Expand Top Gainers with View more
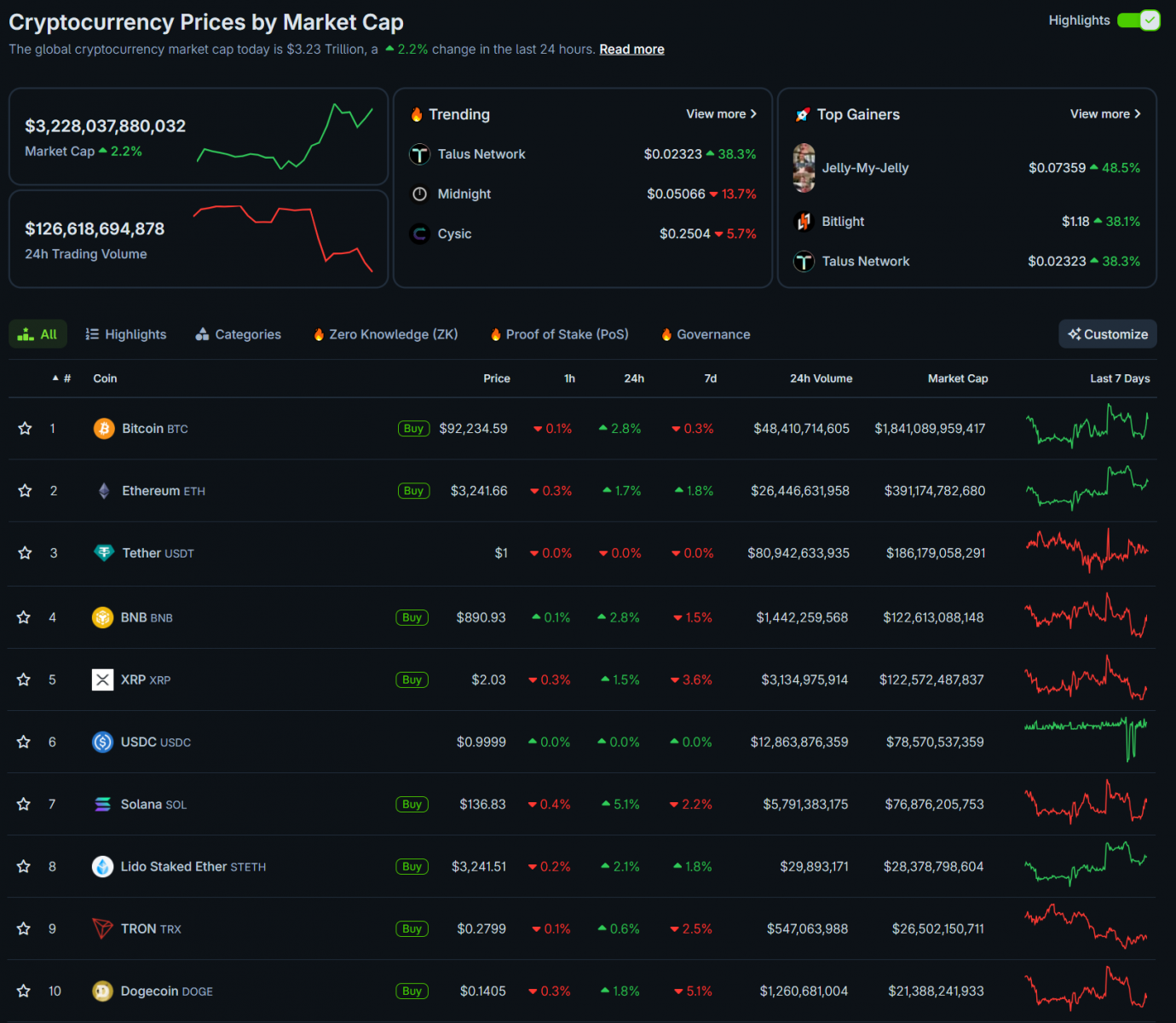1176x1023 pixels. point(1105,114)
